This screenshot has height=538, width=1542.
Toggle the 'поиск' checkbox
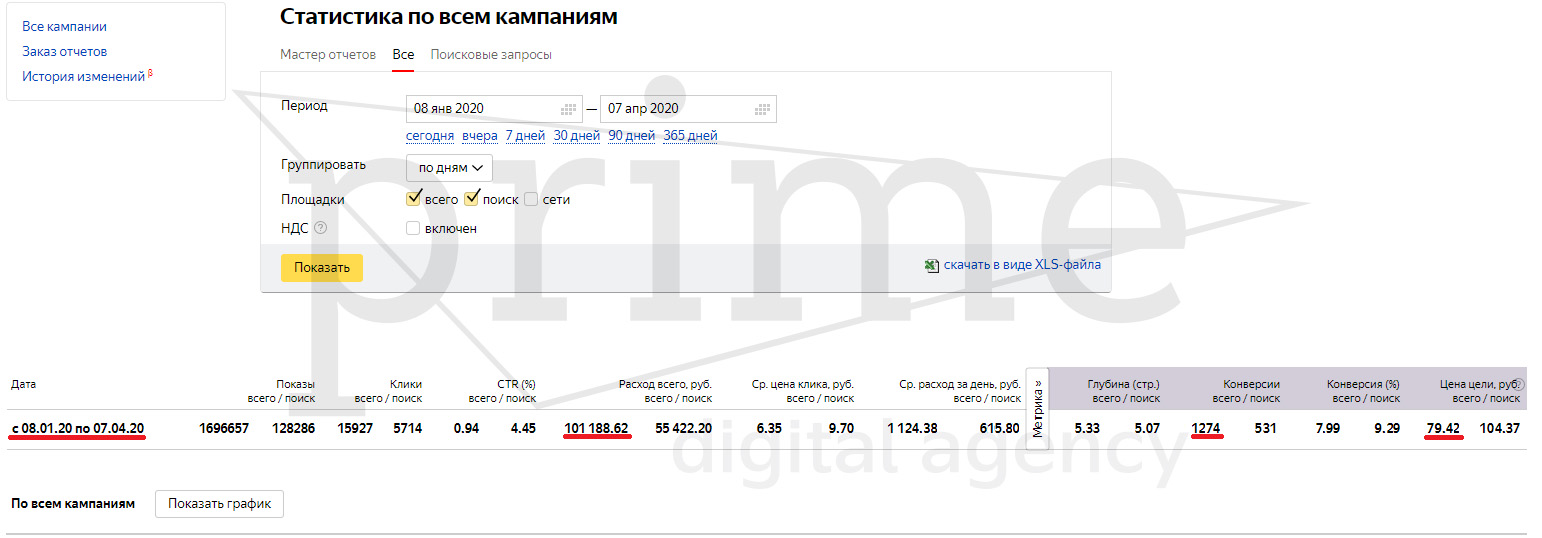[472, 198]
